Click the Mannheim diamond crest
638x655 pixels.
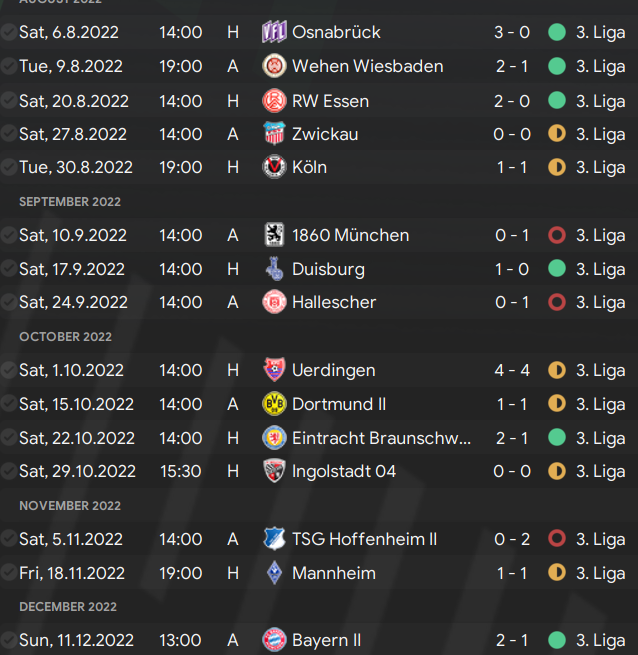click(274, 573)
